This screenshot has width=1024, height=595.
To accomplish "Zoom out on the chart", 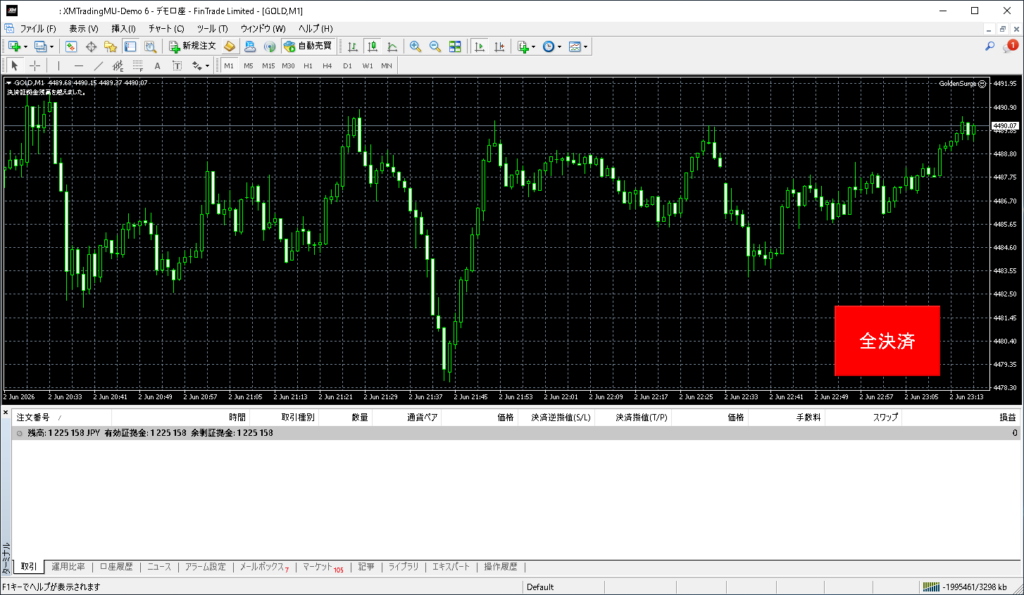I will coord(435,46).
